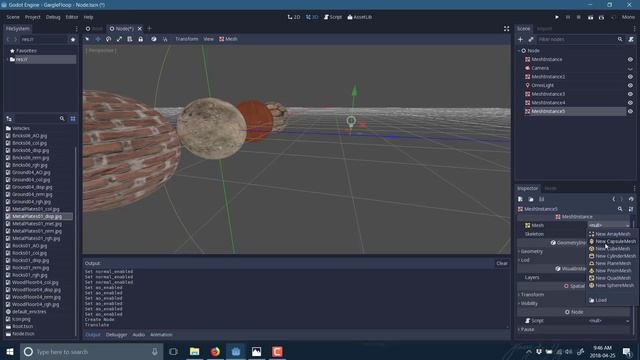Go to previous object in Inspector history
640x360 pixels.
(x=613, y=199)
